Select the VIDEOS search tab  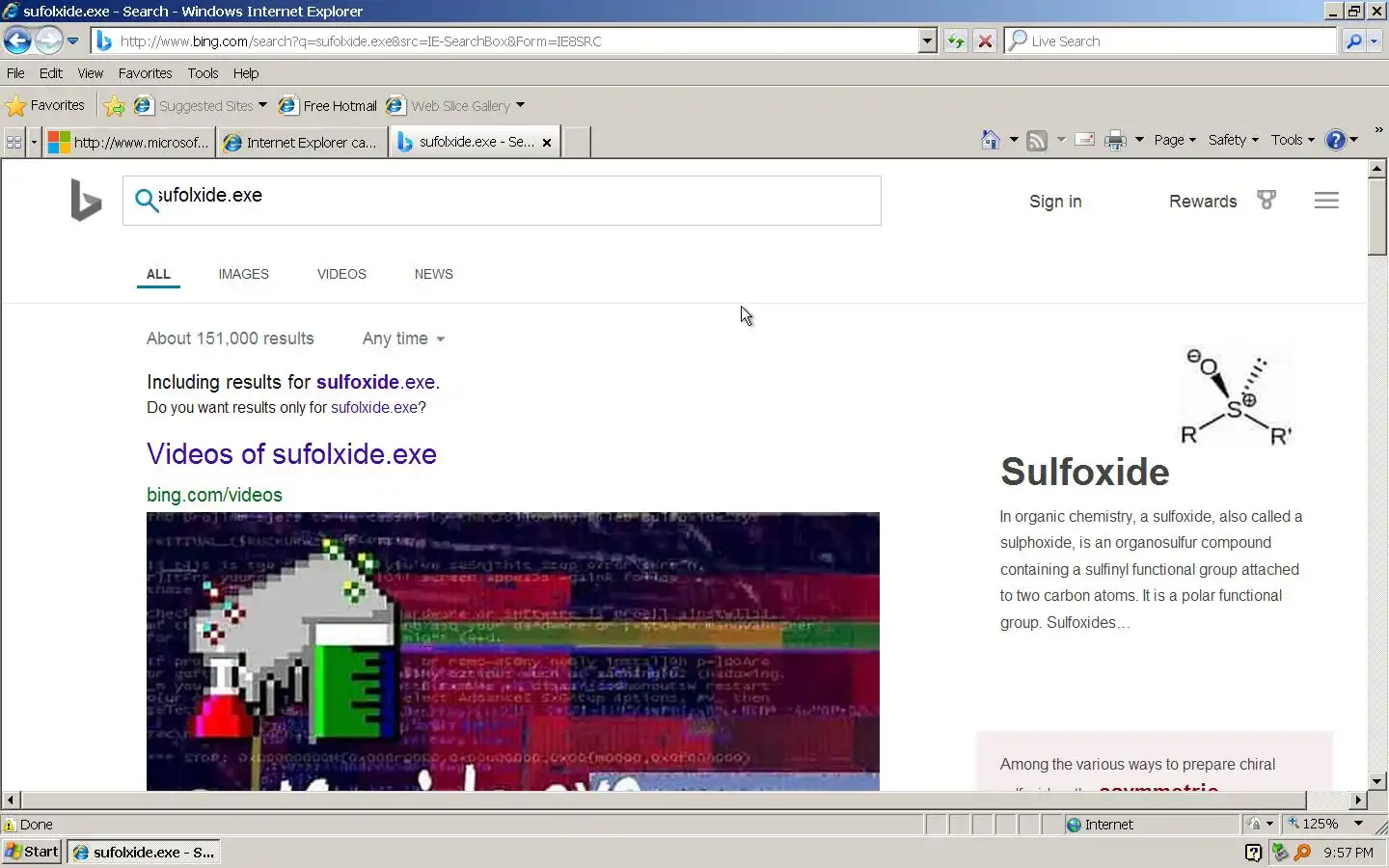(341, 274)
